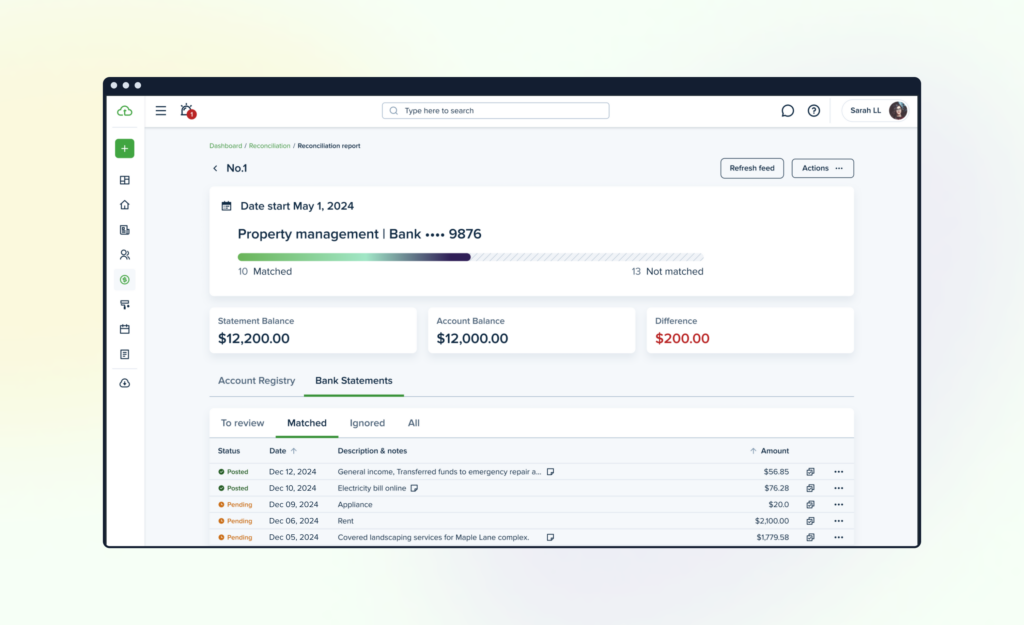The width and height of the screenshot is (1024, 625).
Task: Open the calendar sidebar icon
Action: tap(125, 329)
